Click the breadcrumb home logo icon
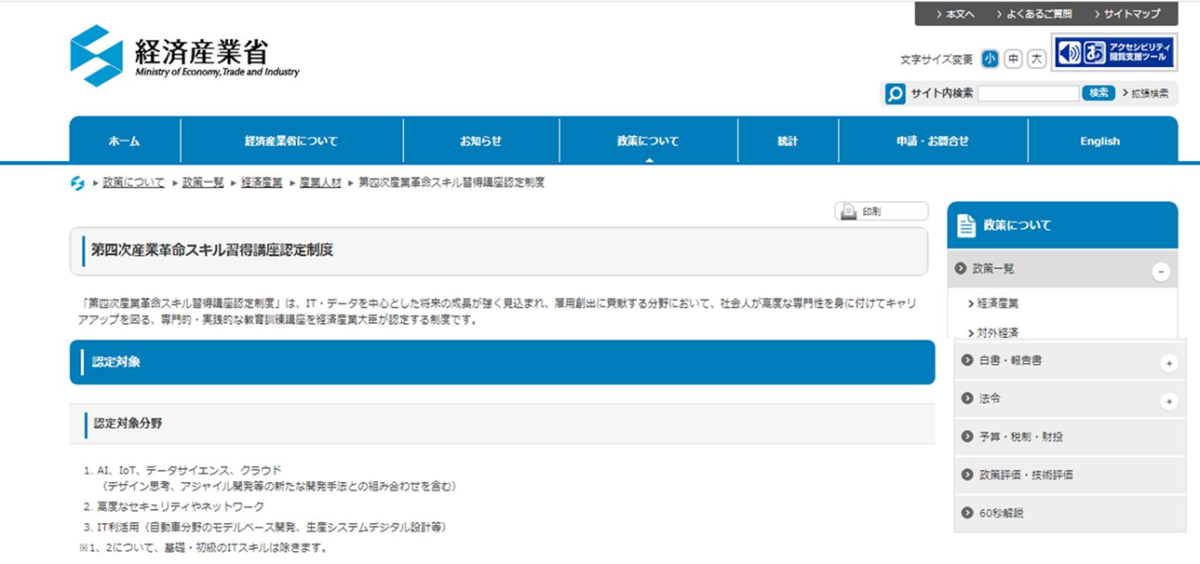Image resolution: width=1200 pixels, height=564 pixels. [x=77, y=183]
